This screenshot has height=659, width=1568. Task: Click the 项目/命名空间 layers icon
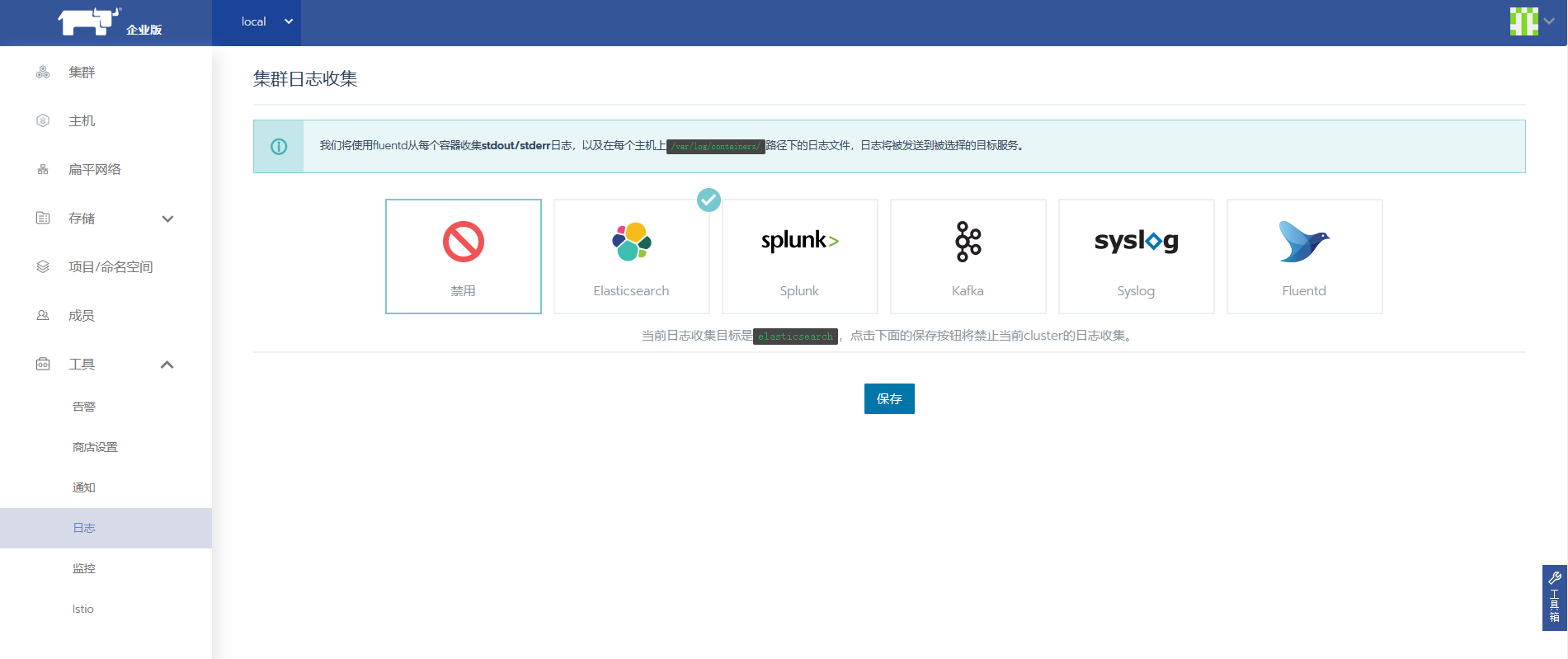[x=43, y=267]
